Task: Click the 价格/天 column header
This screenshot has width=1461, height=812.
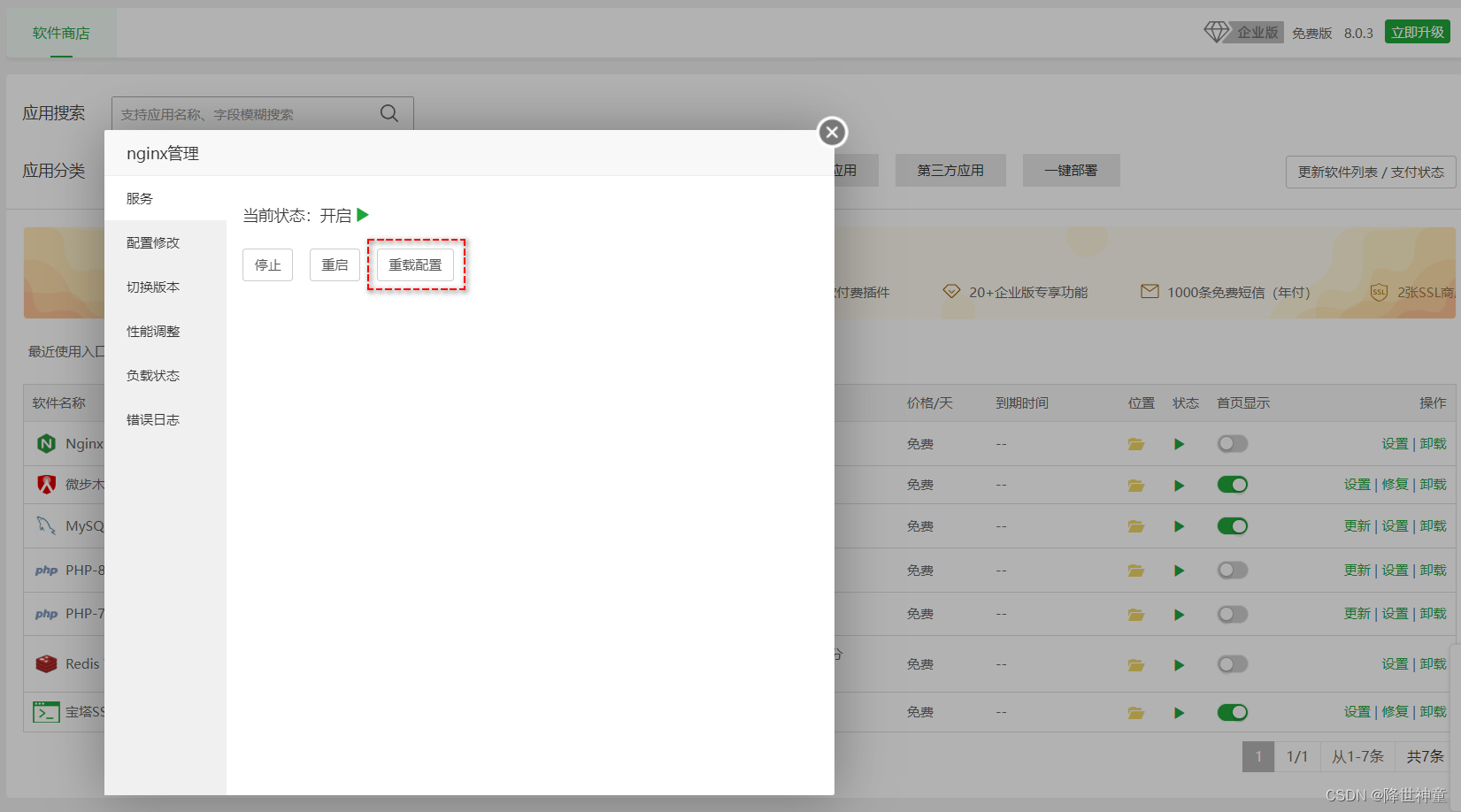Action: pyautogui.click(x=929, y=402)
